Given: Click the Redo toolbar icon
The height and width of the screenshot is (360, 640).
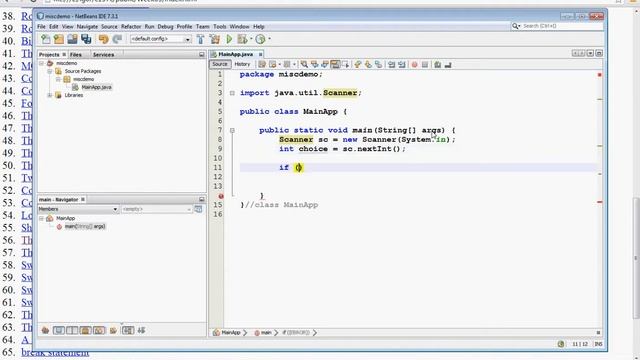Looking at the screenshot, I should (x=117, y=39).
